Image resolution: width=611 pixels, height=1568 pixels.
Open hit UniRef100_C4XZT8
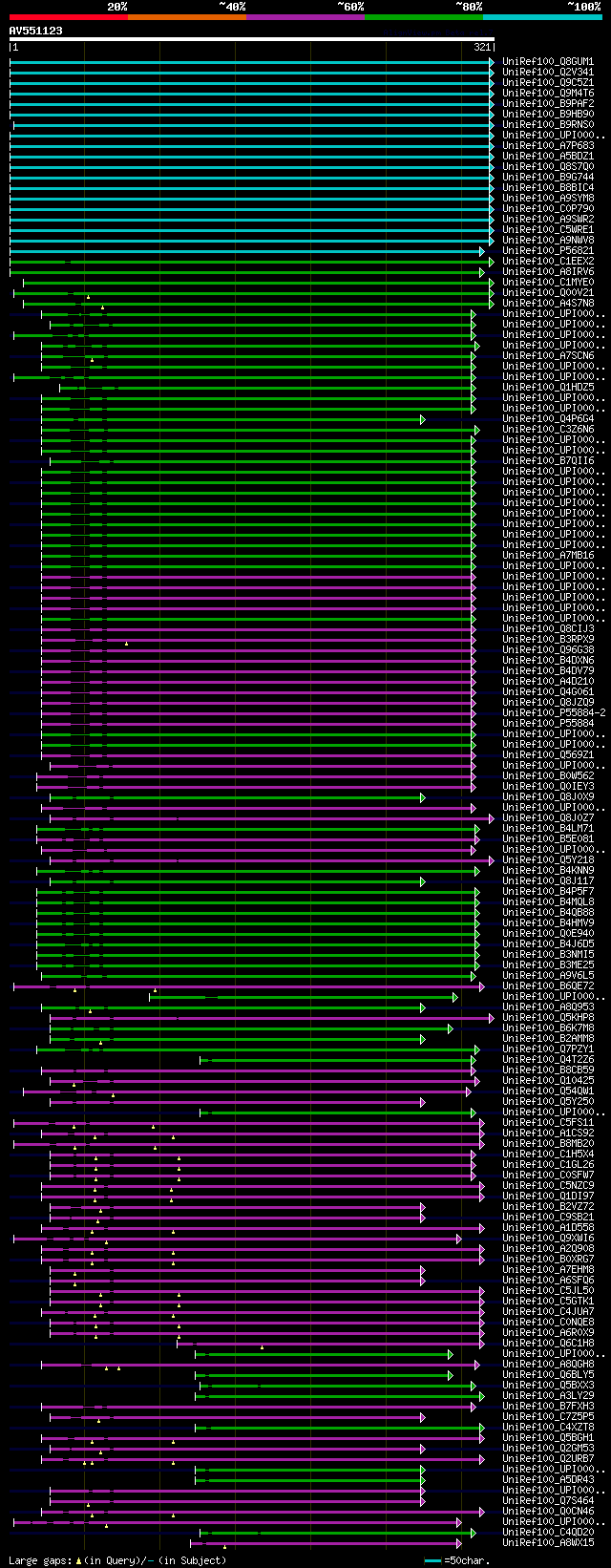[548, 1428]
